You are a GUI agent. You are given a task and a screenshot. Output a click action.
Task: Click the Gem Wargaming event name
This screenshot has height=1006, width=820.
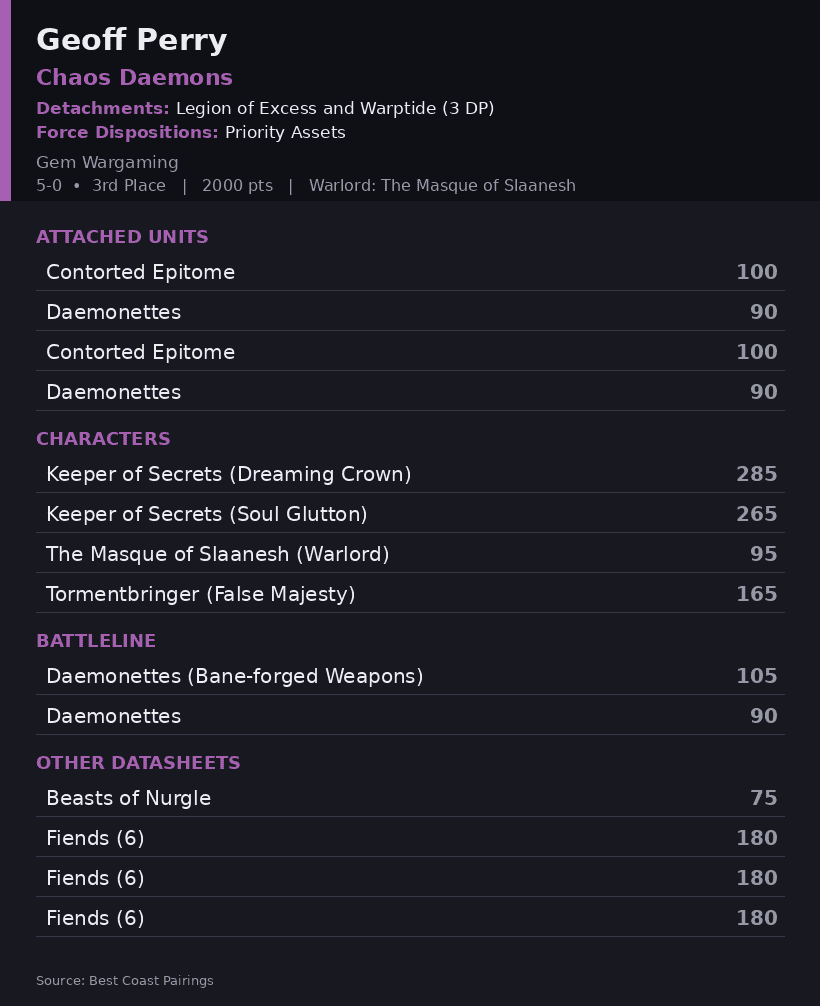click(107, 162)
